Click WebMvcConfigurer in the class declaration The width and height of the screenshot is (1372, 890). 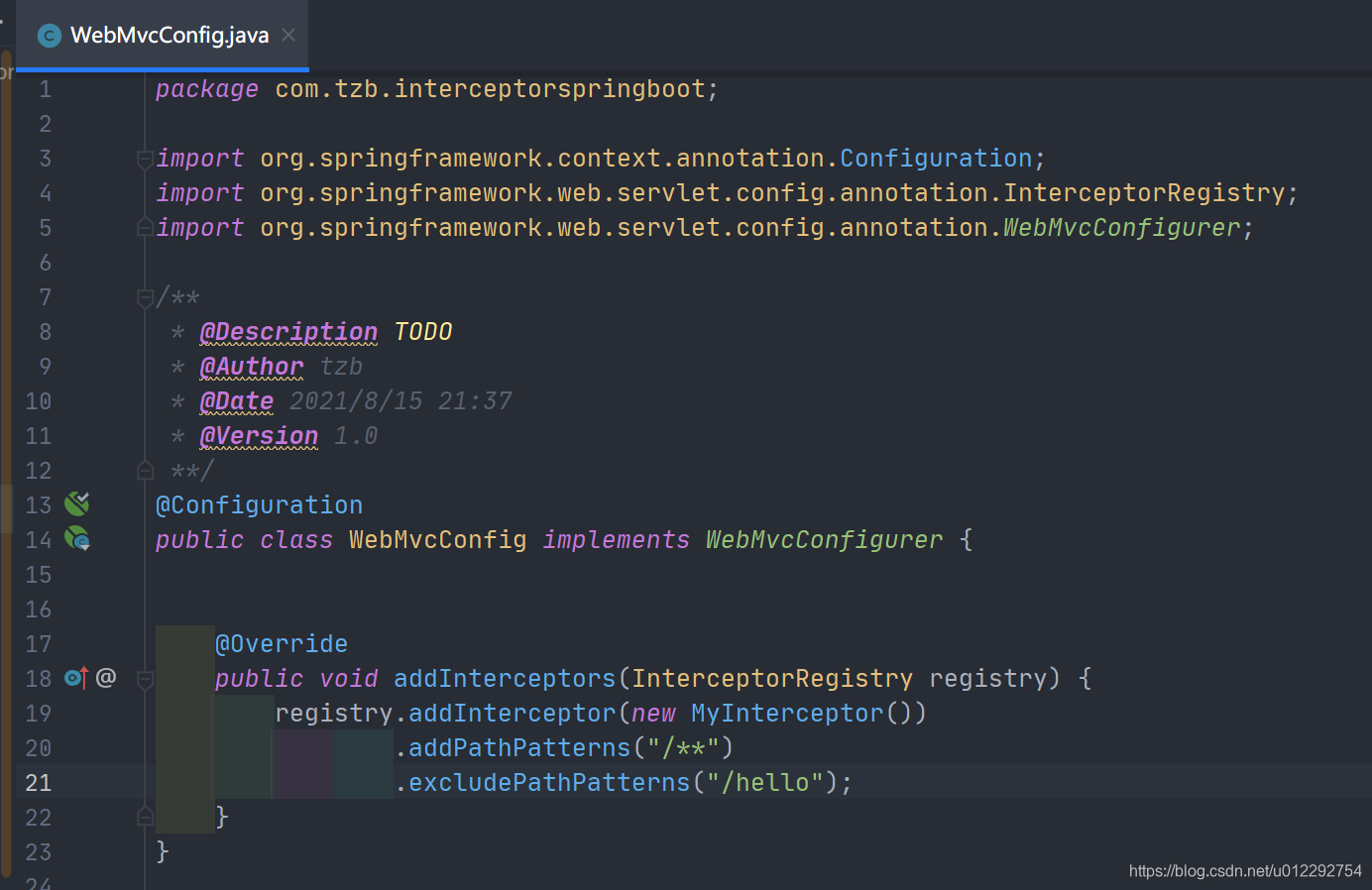(x=825, y=540)
